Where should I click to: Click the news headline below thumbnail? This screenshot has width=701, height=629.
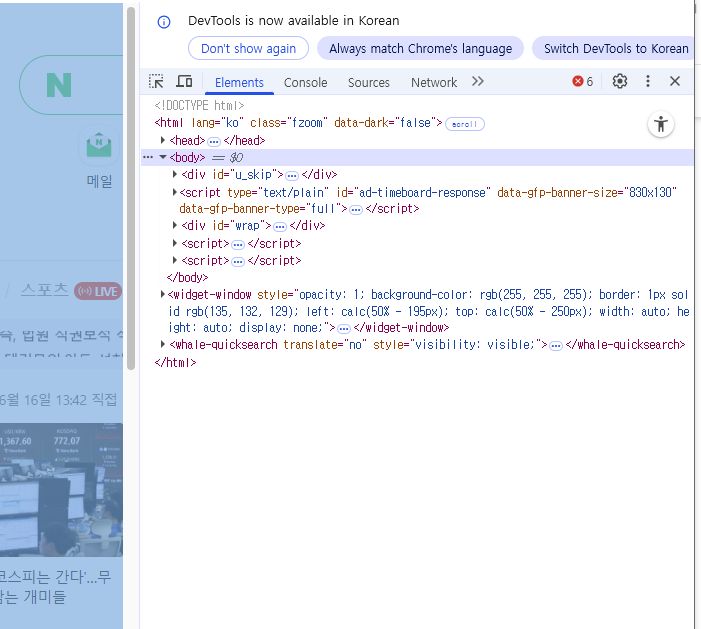click(55, 587)
